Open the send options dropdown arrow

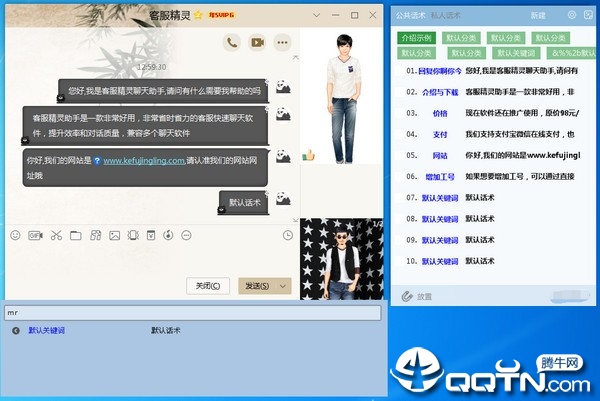(283, 286)
